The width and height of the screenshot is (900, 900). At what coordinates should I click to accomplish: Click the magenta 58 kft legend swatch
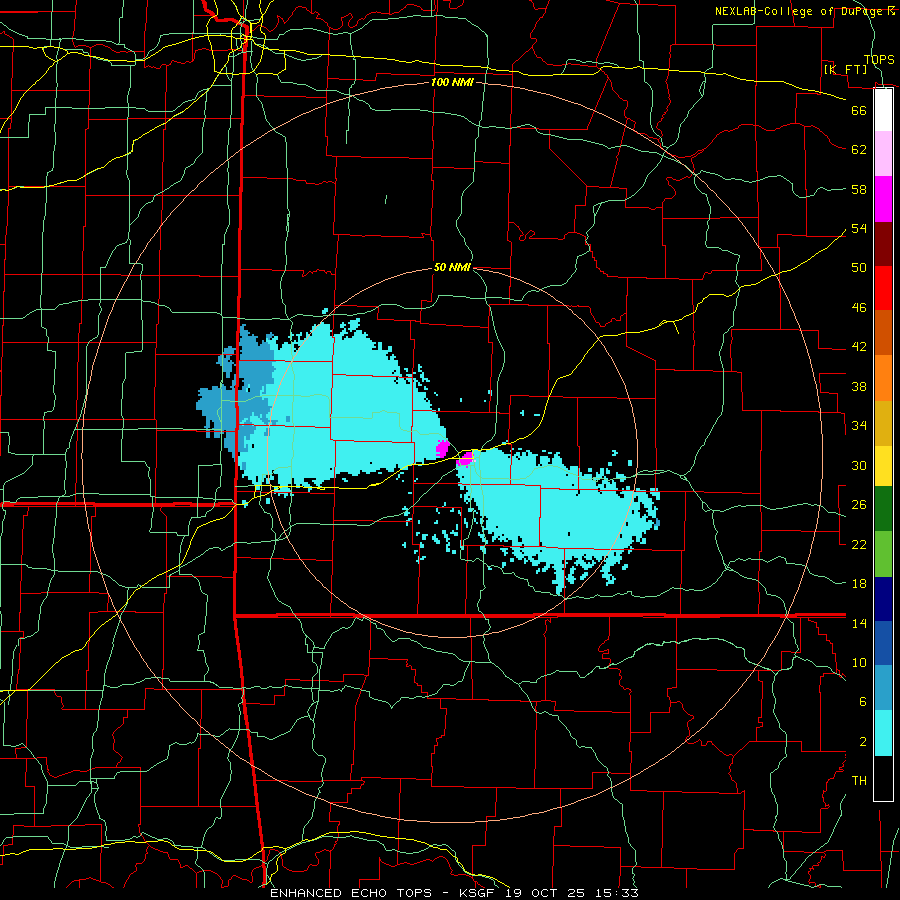pos(883,199)
